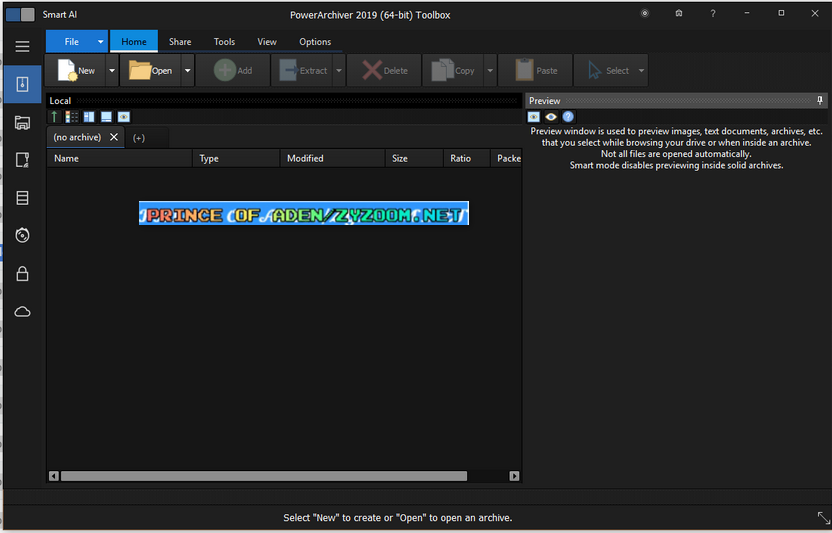
Task: Open the encryption padlock sidebar icon
Action: 22,273
